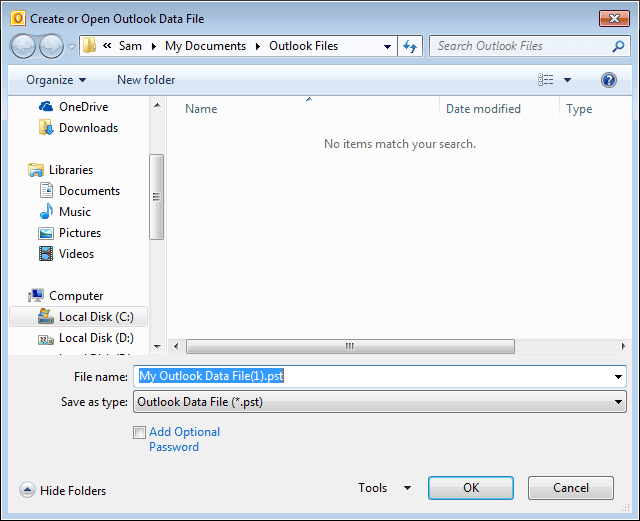Select Libraries in the navigation pane
Screen dimensions: 640x521
click(71, 170)
